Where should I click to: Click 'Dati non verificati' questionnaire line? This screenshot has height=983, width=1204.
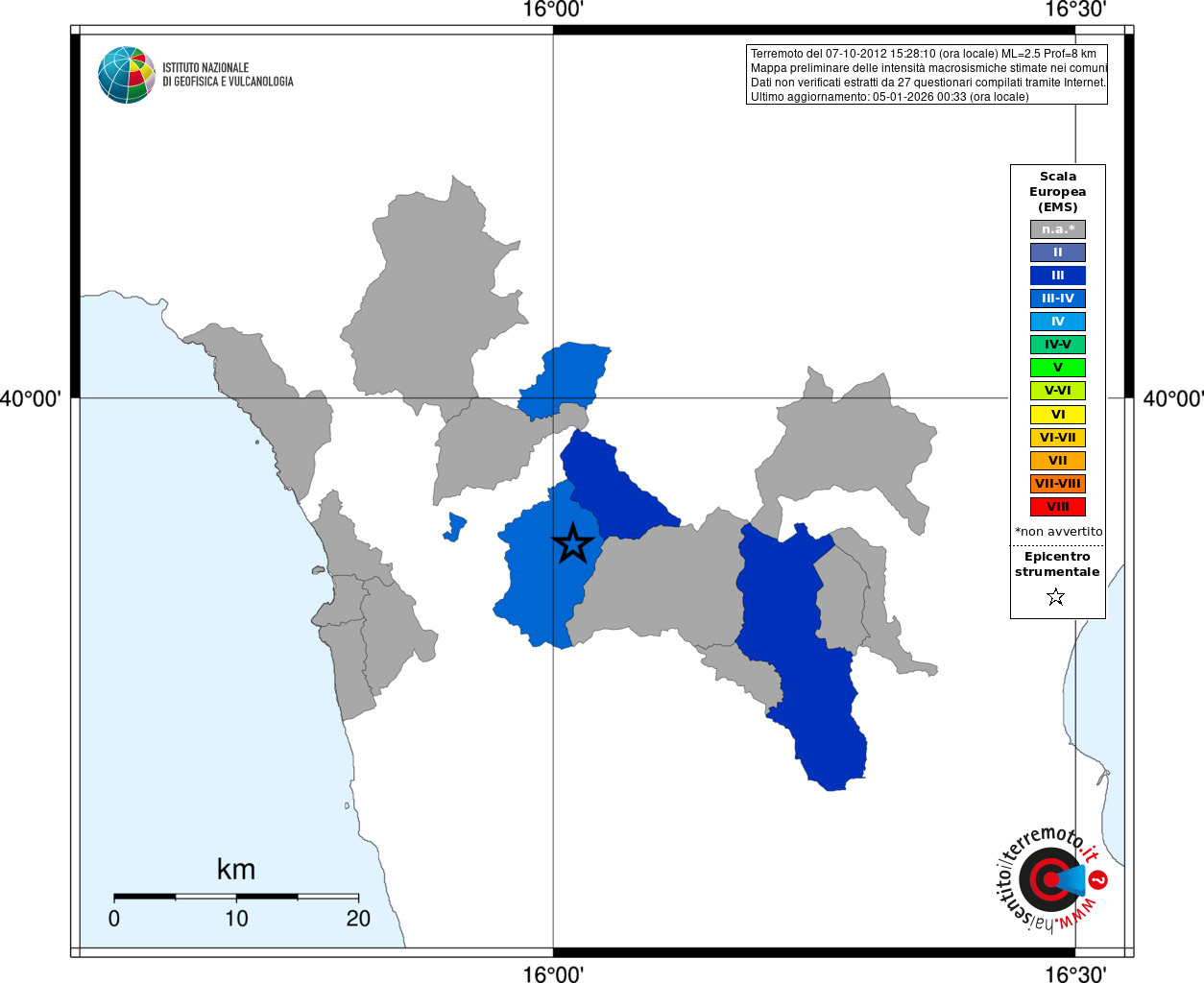point(928,83)
